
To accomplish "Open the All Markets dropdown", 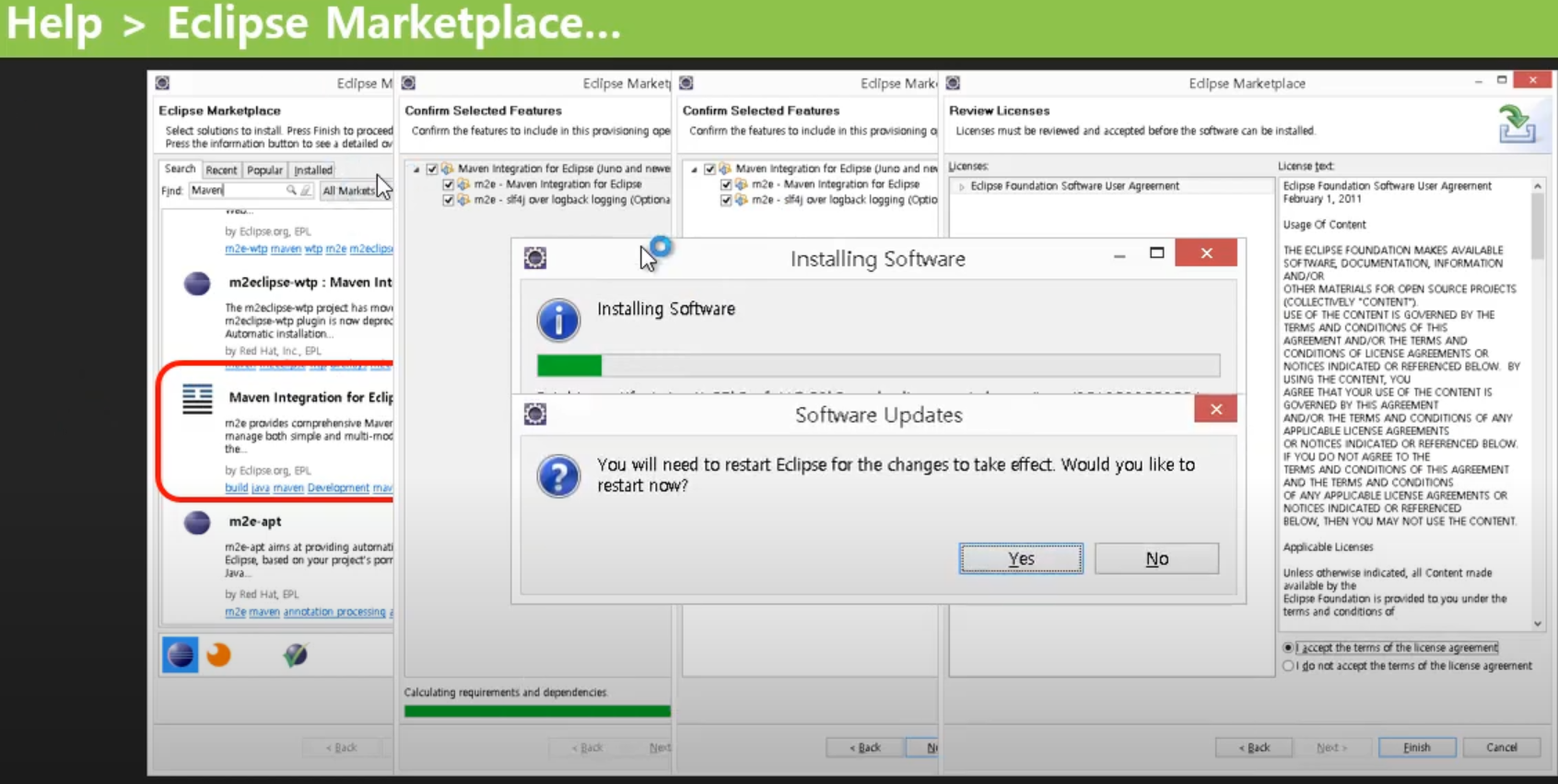I will tap(356, 191).
